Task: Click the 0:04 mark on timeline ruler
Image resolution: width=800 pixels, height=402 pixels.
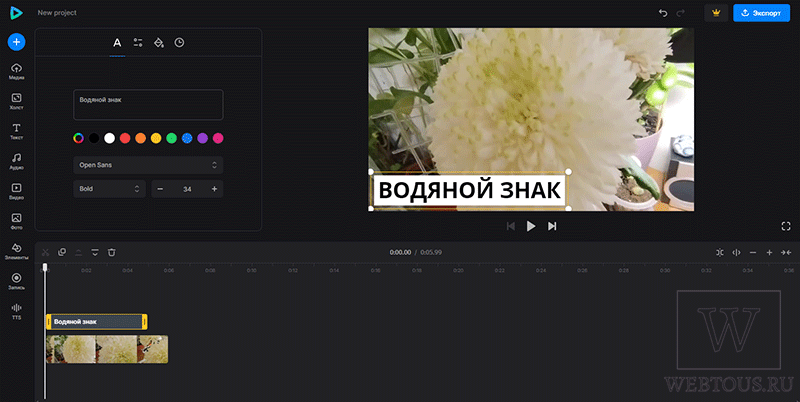Action: [128, 270]
